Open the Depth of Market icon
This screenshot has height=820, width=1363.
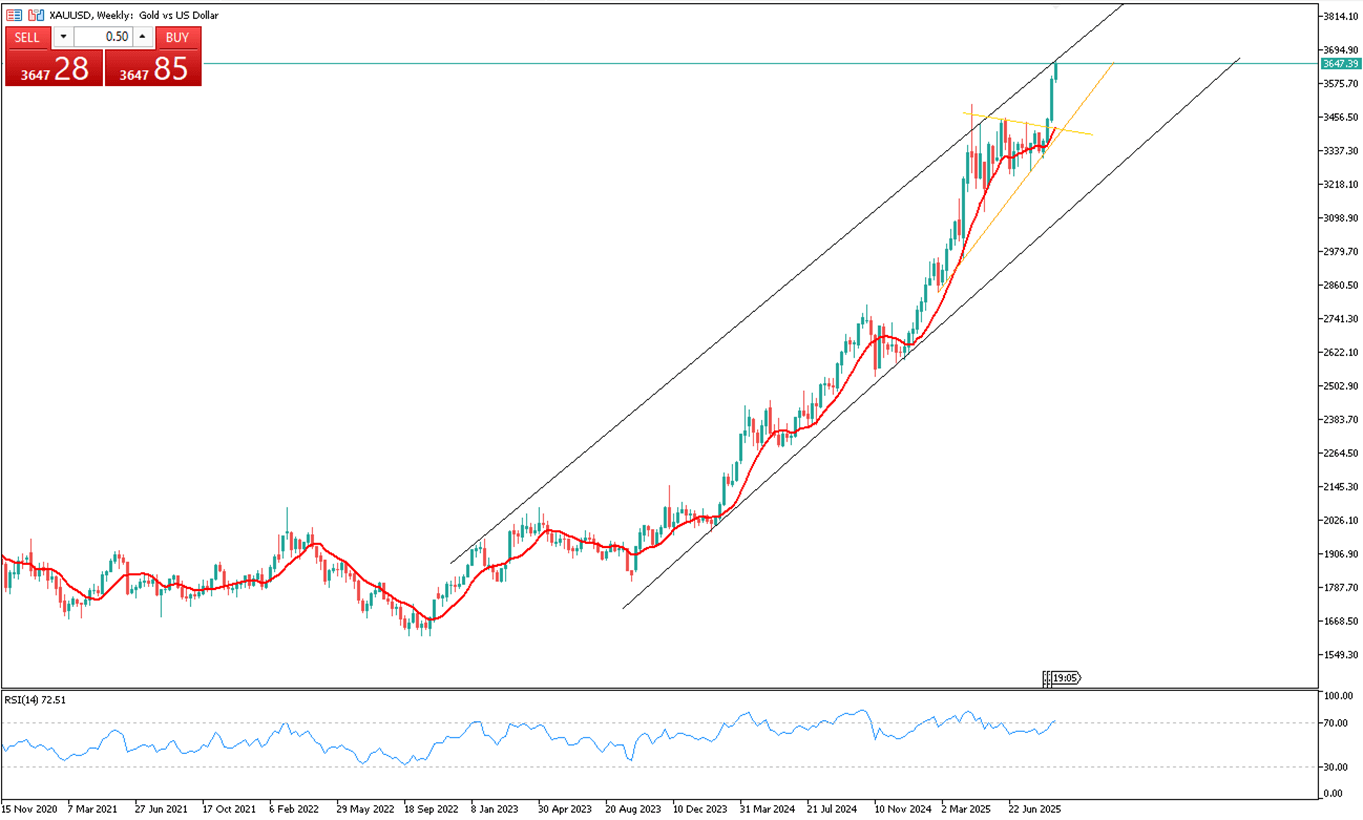pyautogui.click(x=14, y=15)
